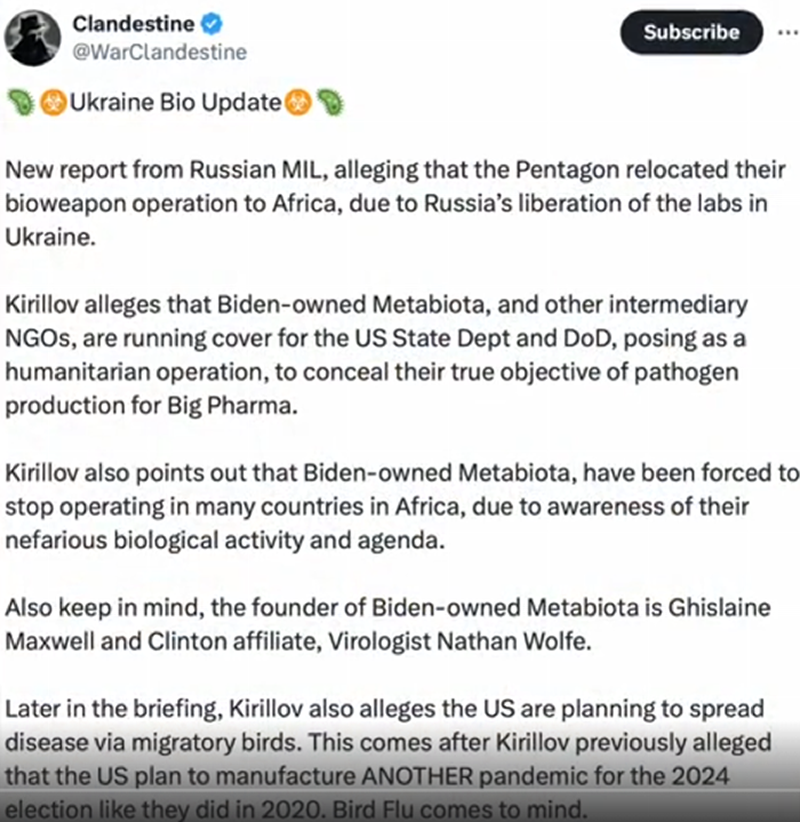Screen dimensions: 800x822
Task: Click the microbe emoji preceding the headline
Action: (21, 102)
